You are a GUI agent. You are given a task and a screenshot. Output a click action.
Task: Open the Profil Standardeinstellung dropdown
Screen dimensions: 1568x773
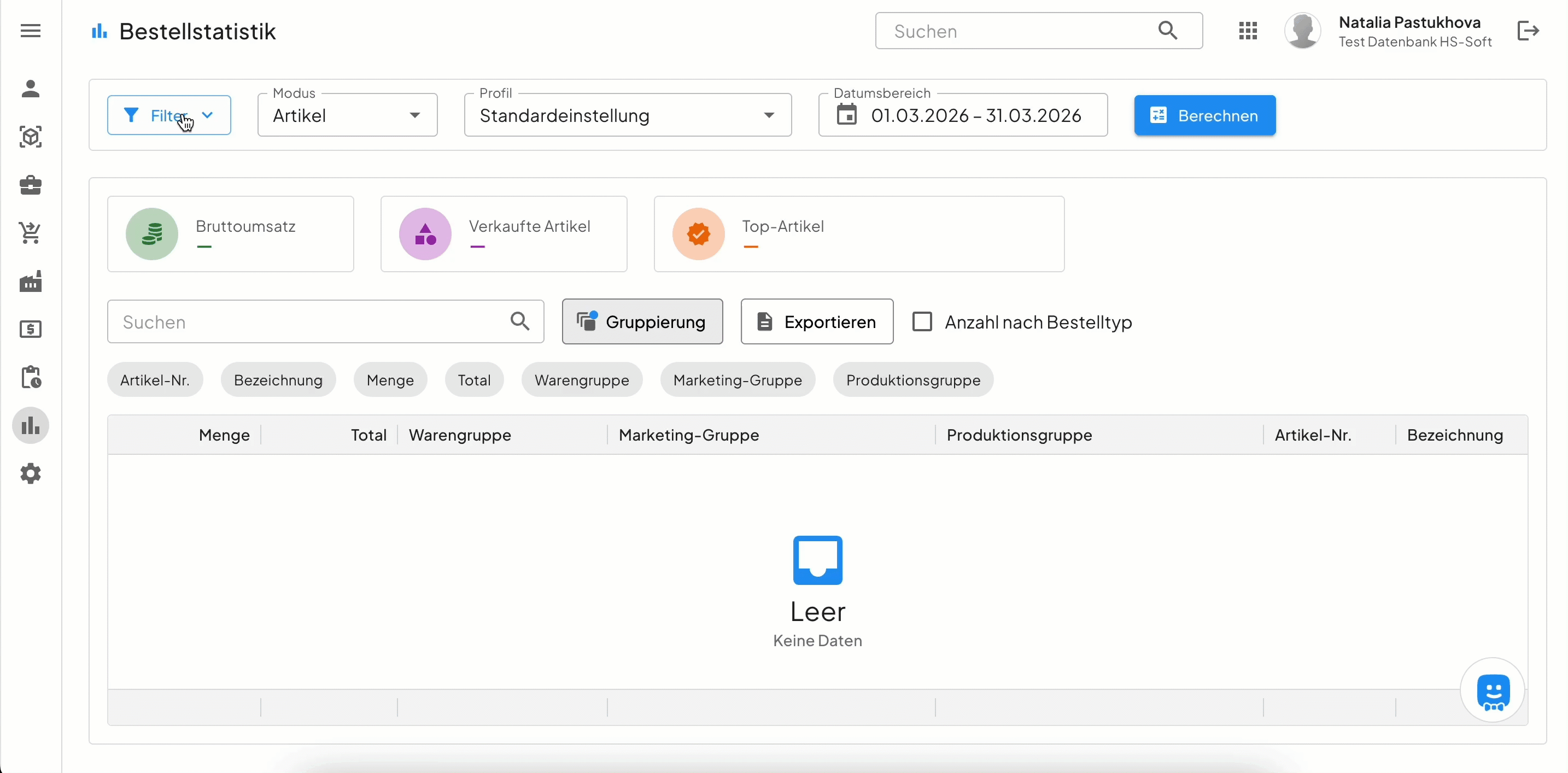point(627,115)
